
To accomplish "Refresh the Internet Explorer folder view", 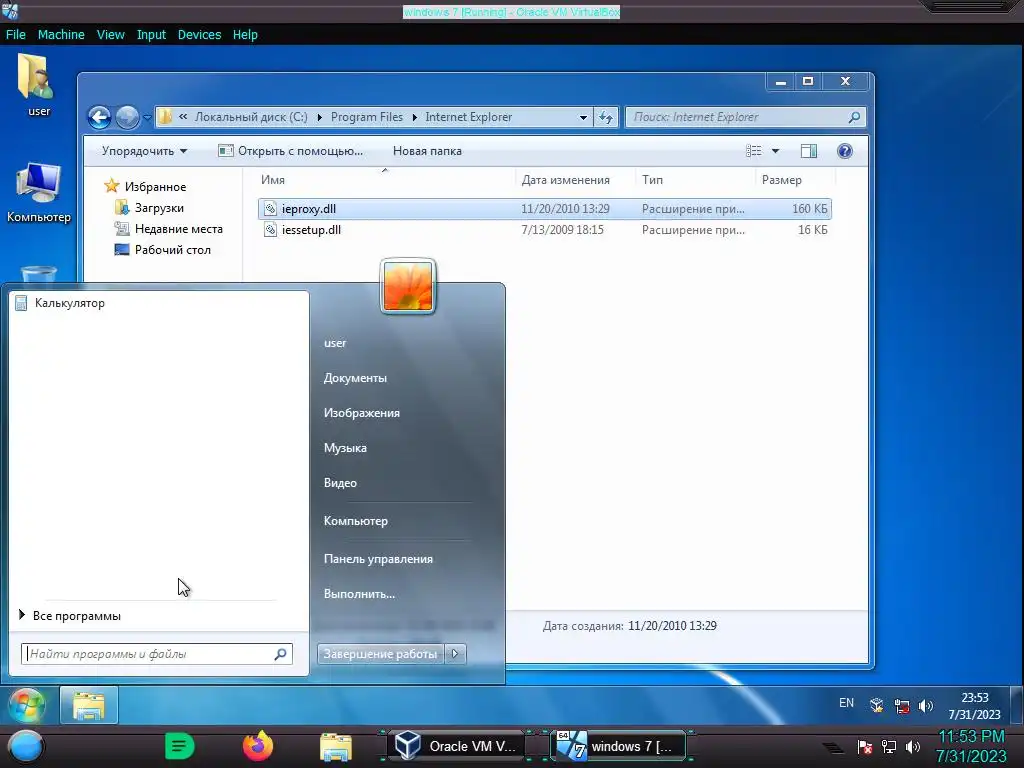I will coord(606,118).
